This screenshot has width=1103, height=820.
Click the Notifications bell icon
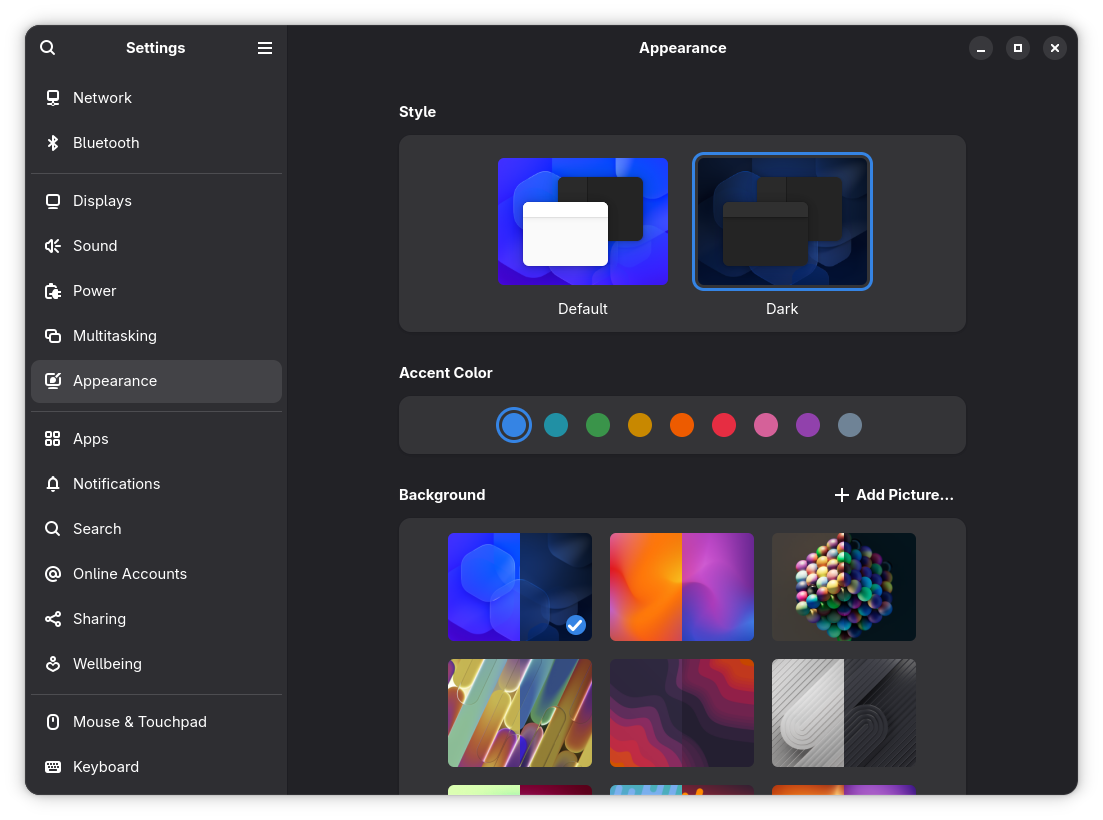point(53,484)
